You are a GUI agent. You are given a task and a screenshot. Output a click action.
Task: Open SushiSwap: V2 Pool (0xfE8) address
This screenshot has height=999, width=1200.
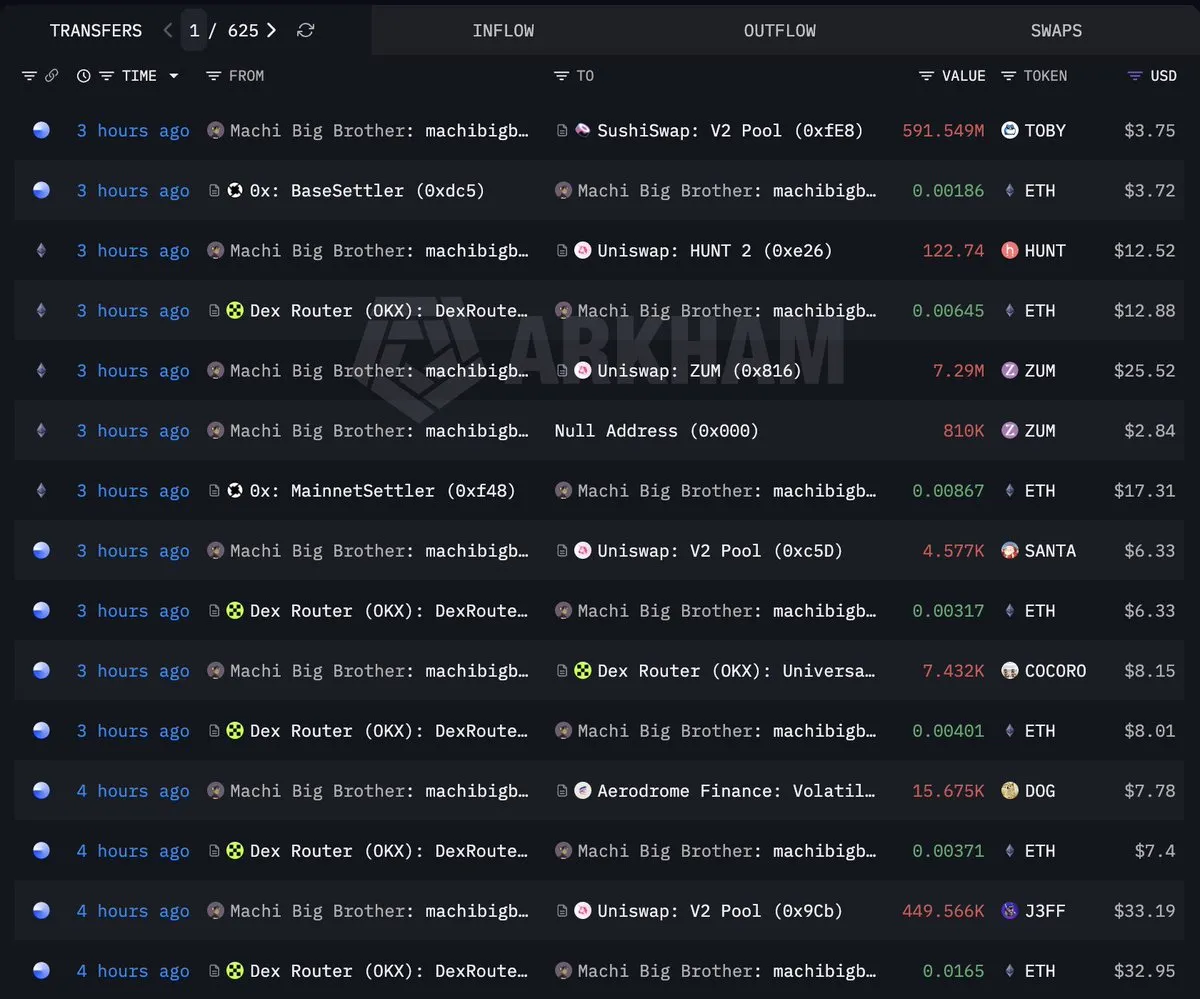(x=729, y=131)
